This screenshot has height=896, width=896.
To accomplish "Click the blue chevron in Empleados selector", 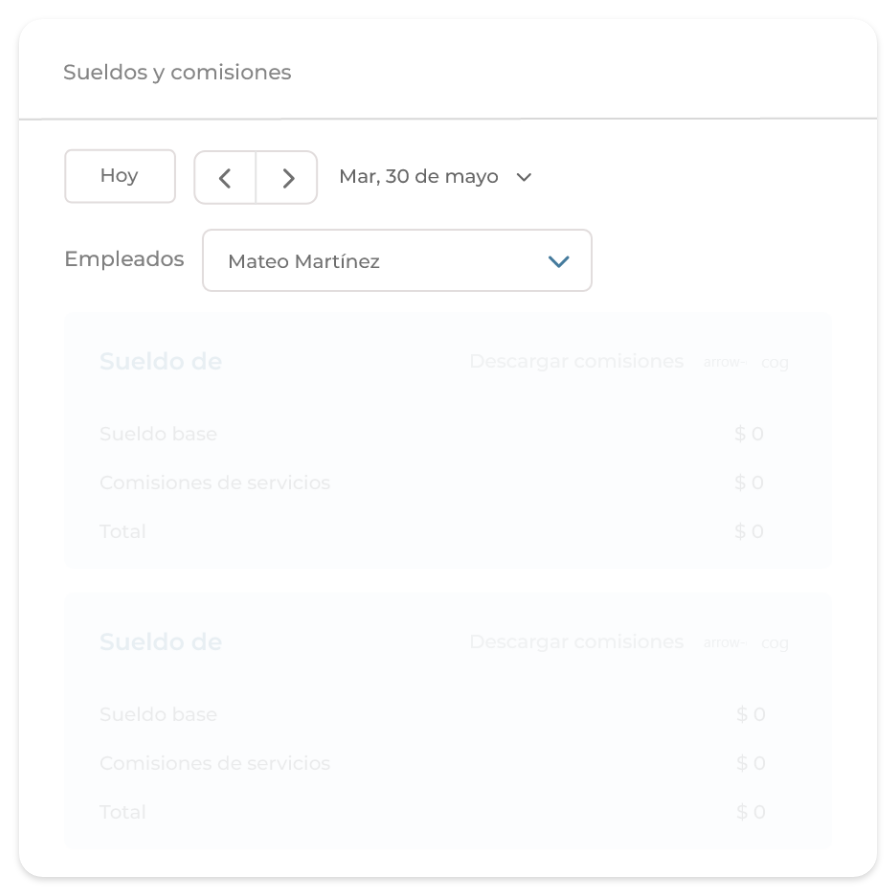I will click(x=559, y=262).
